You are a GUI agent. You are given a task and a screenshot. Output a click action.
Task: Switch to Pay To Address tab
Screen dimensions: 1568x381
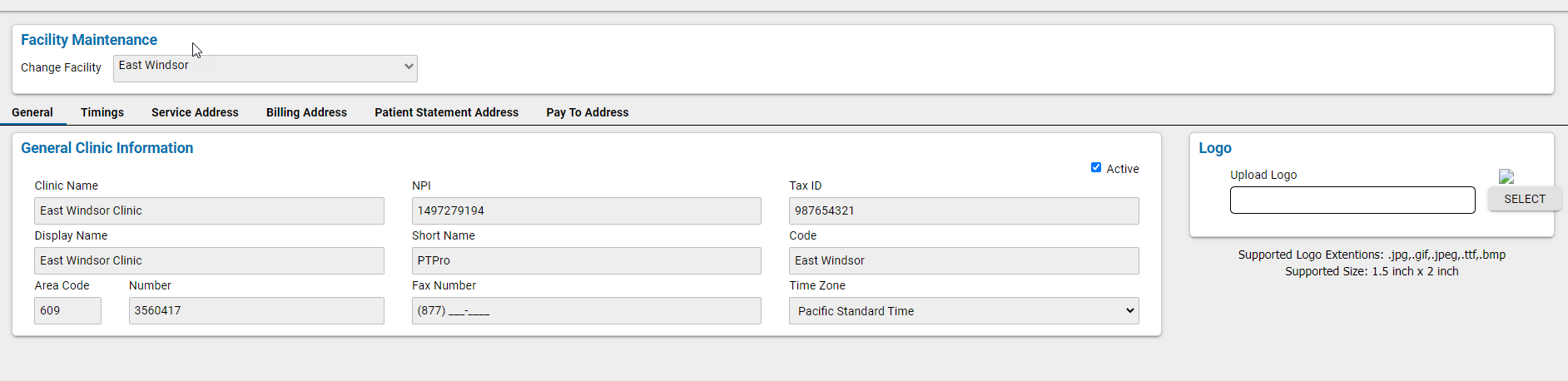pyautogui.click(x=587, y=112)
